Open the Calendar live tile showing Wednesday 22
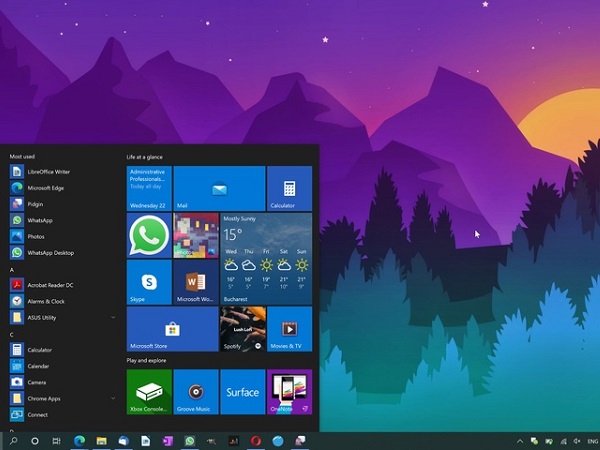 click(149, 188)
